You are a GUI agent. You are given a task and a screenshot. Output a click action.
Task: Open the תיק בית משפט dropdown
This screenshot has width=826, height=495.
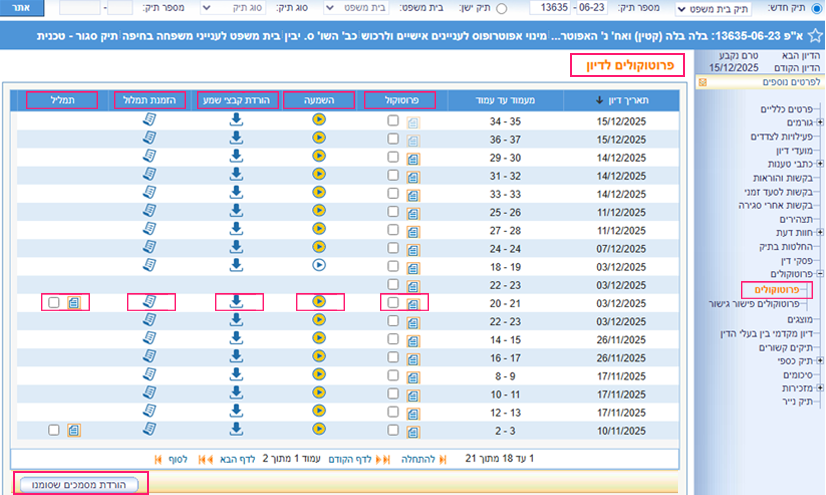point(714,8)
